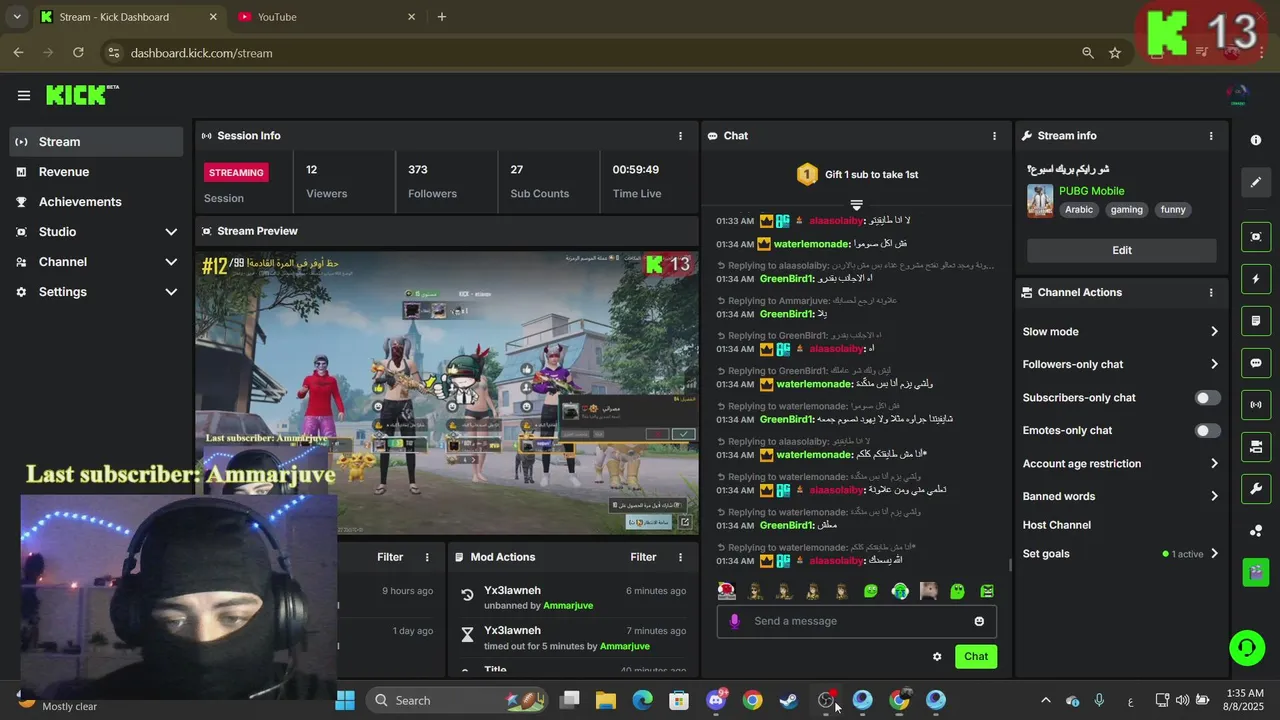Viewport: 1280px width, 720px height.
Task: Open profile avatar in dashboard header
Action: click(x=1238, y=96)
